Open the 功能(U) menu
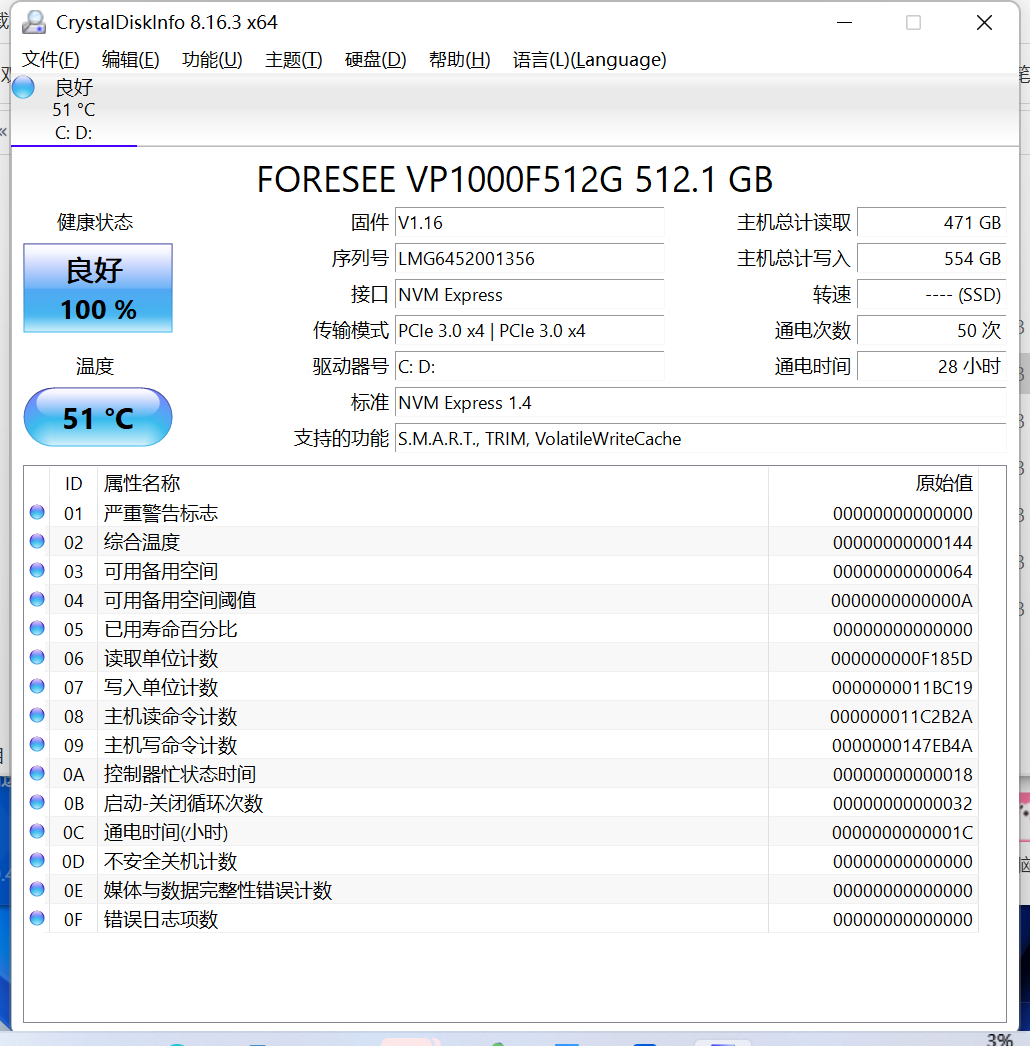 click(x=212, y=60)
